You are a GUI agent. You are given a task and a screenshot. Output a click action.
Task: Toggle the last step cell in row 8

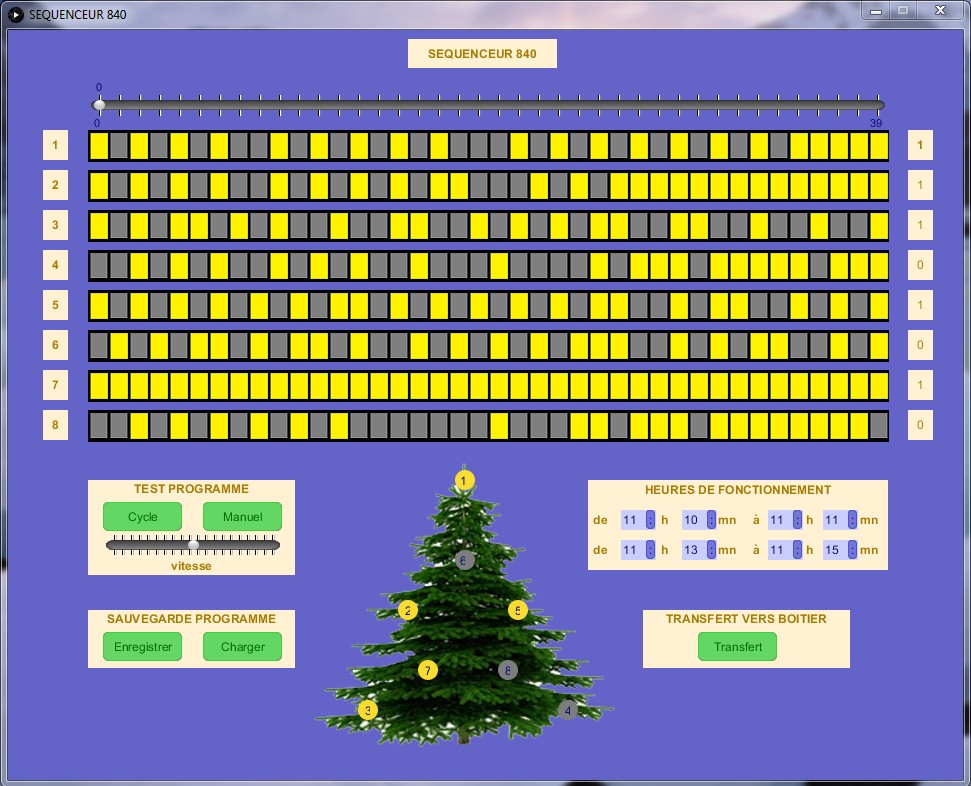879,426
